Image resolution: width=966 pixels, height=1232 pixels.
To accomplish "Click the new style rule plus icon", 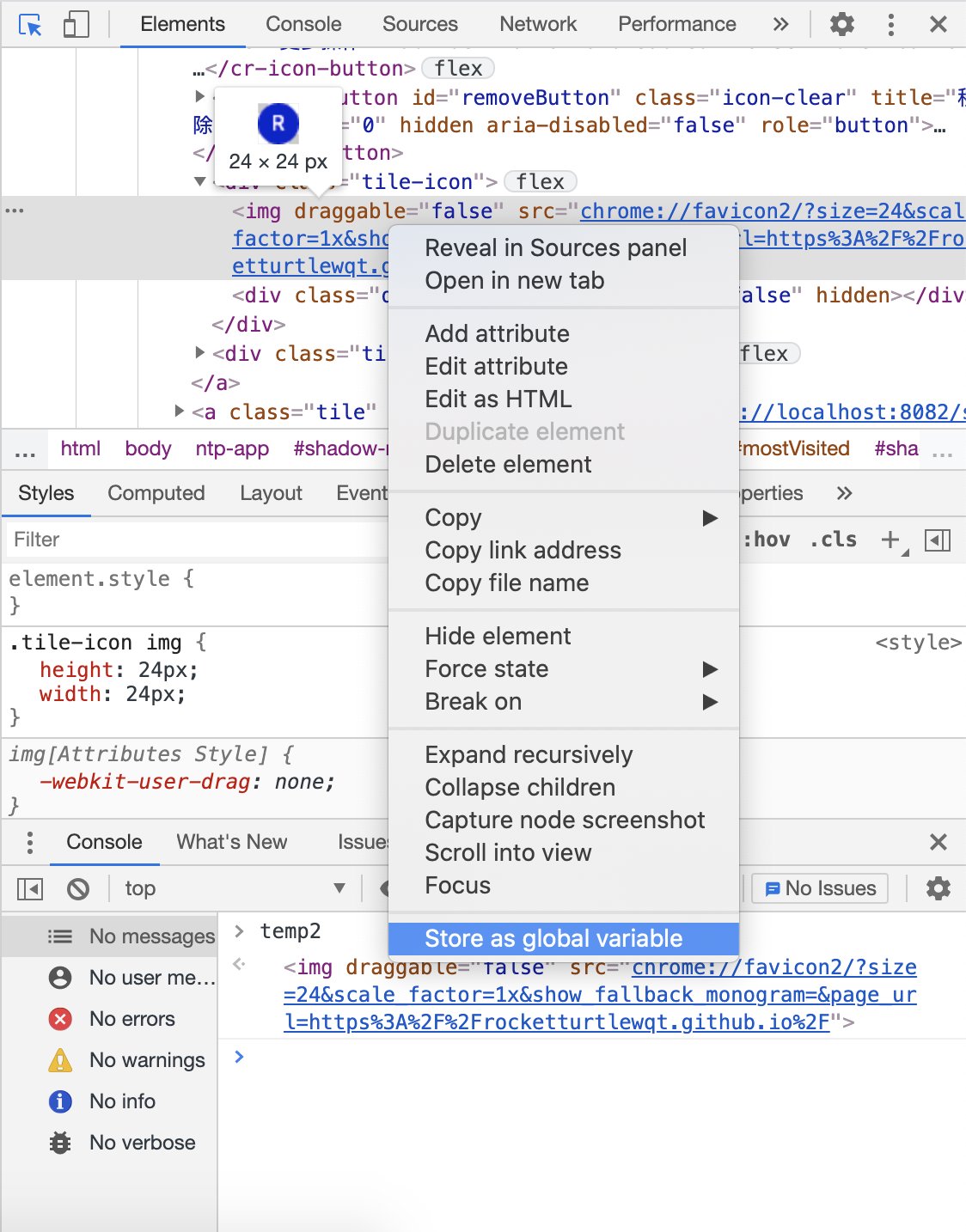I will click(x=890, y=540).
